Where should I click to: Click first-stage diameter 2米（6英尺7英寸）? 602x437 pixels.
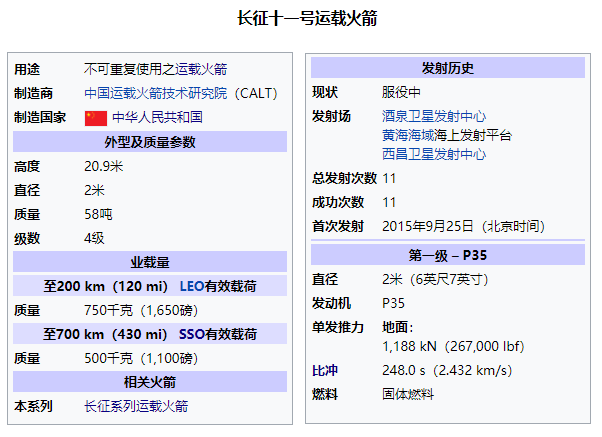[x=435, y=279]
